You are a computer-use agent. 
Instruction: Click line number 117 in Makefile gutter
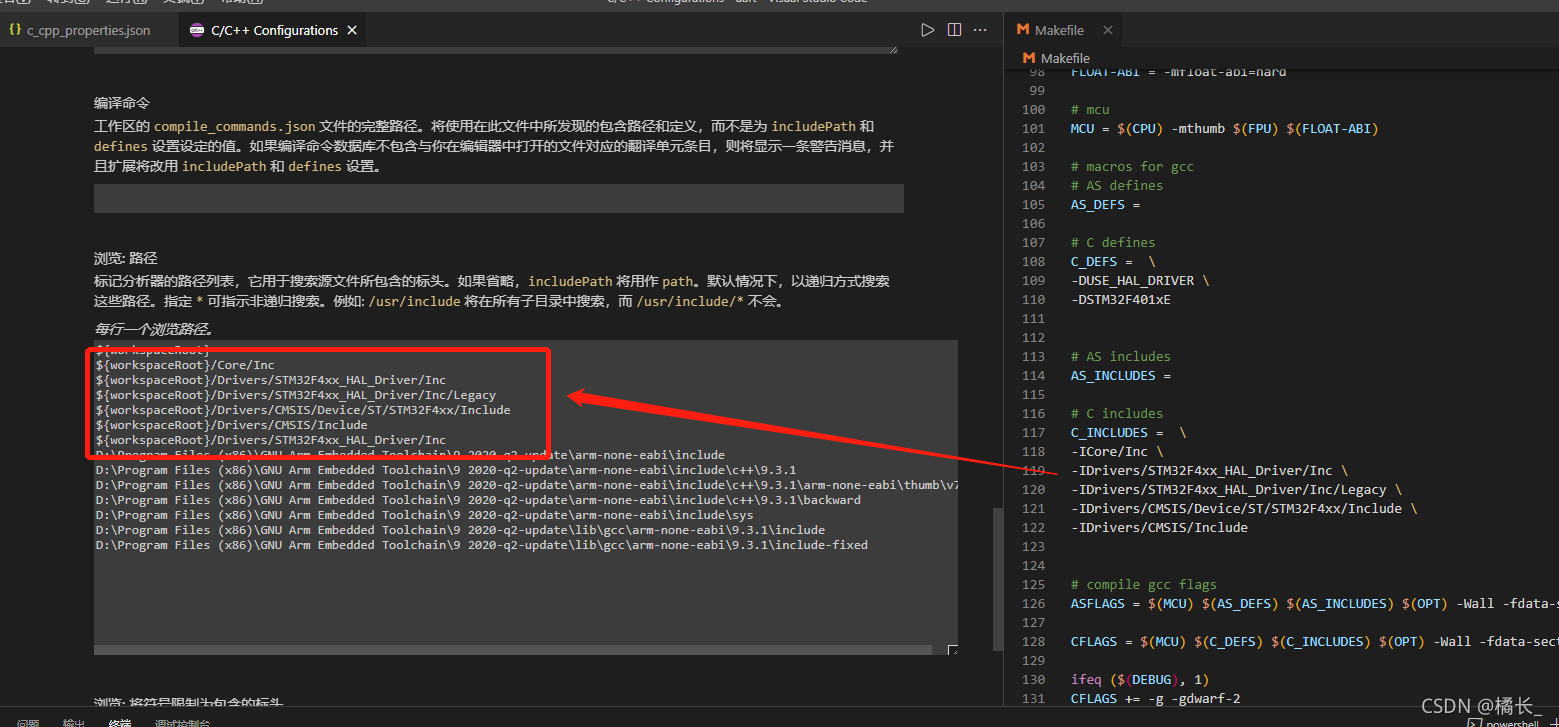1033,432
